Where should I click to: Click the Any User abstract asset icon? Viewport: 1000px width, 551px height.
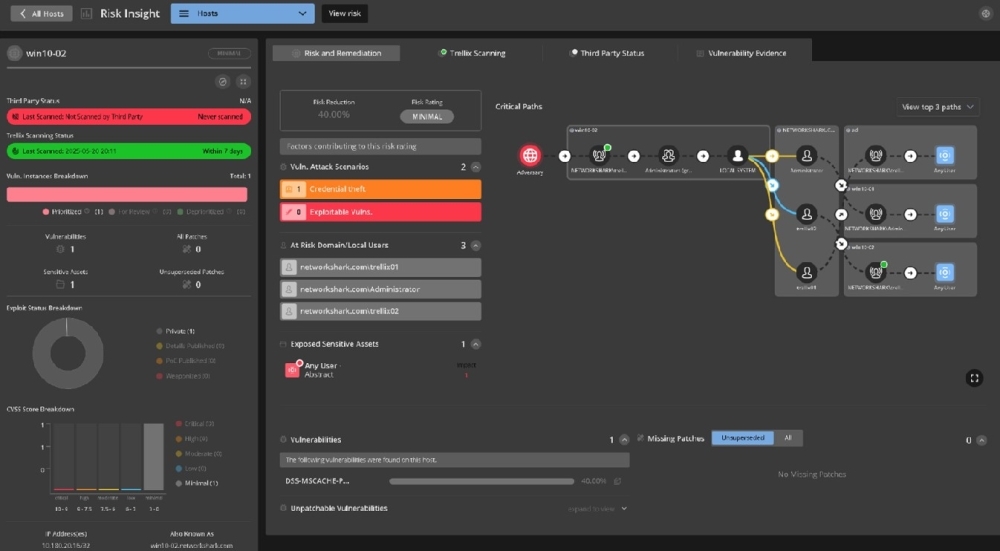click(292, 369)
